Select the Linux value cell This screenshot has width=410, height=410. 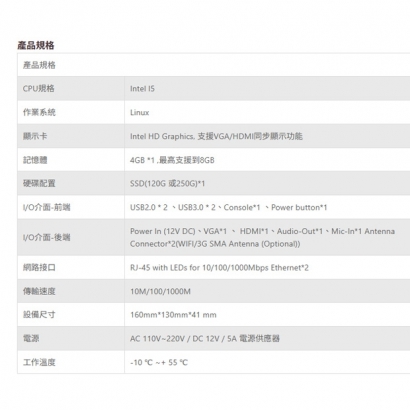coord(267,112)
